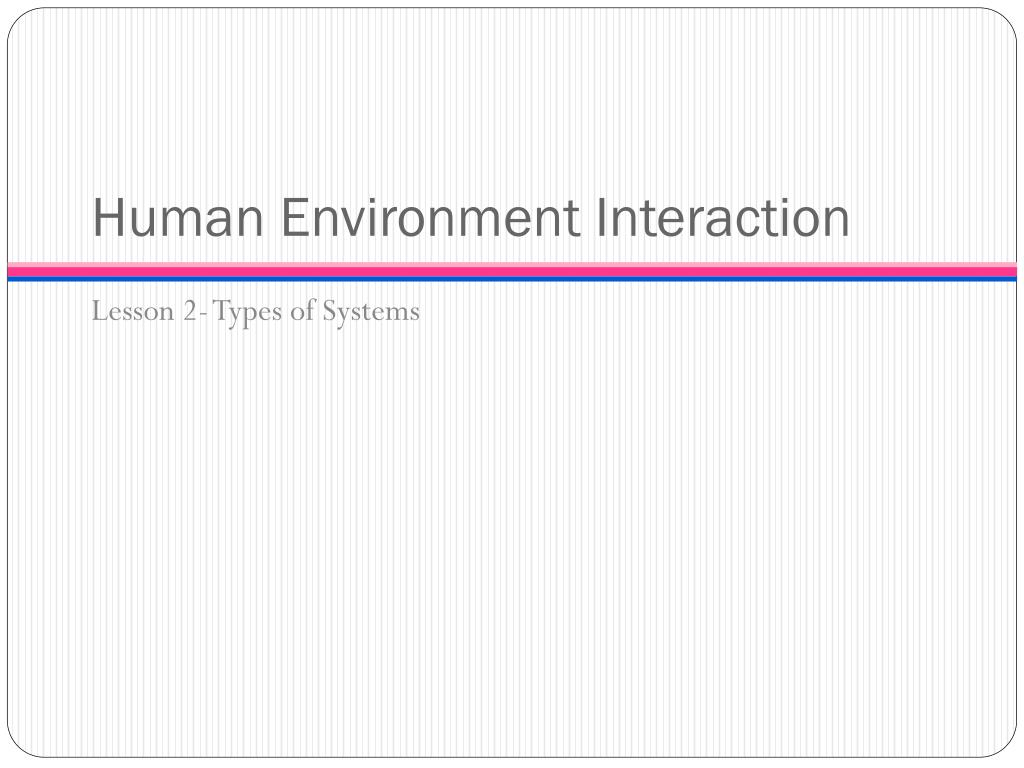Click the word 'Types' in the subtitle
The height and width of the screenshot is (768, 1024).
tap(248, 313)
